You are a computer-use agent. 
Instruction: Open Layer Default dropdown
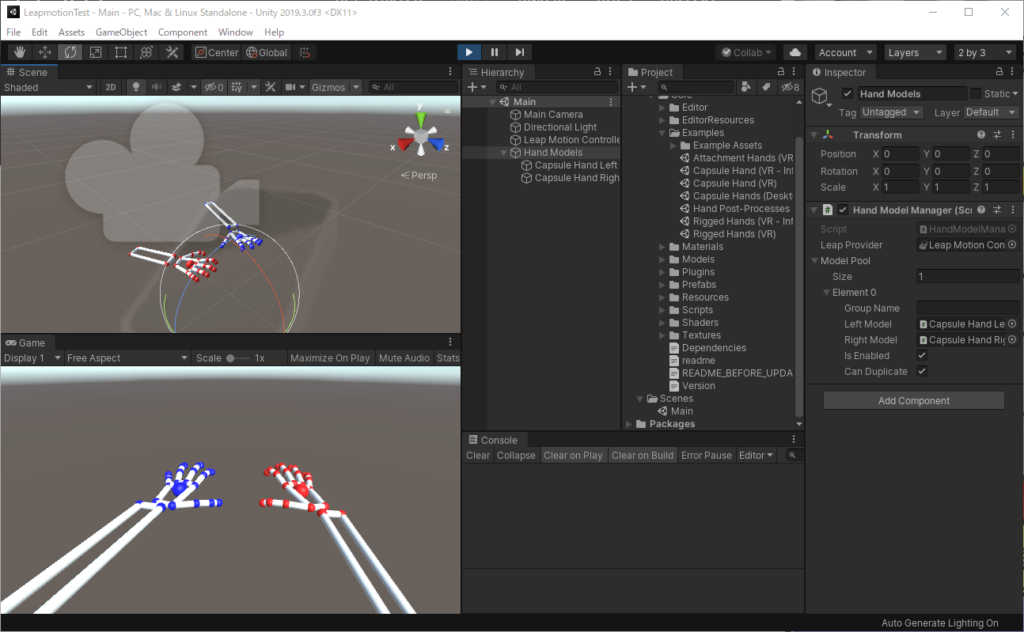tap(990, 112)
